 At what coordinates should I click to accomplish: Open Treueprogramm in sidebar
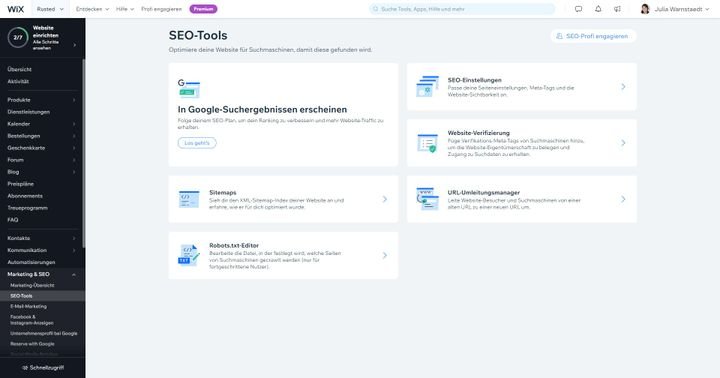pyautogui.click(x=27, y=208)
